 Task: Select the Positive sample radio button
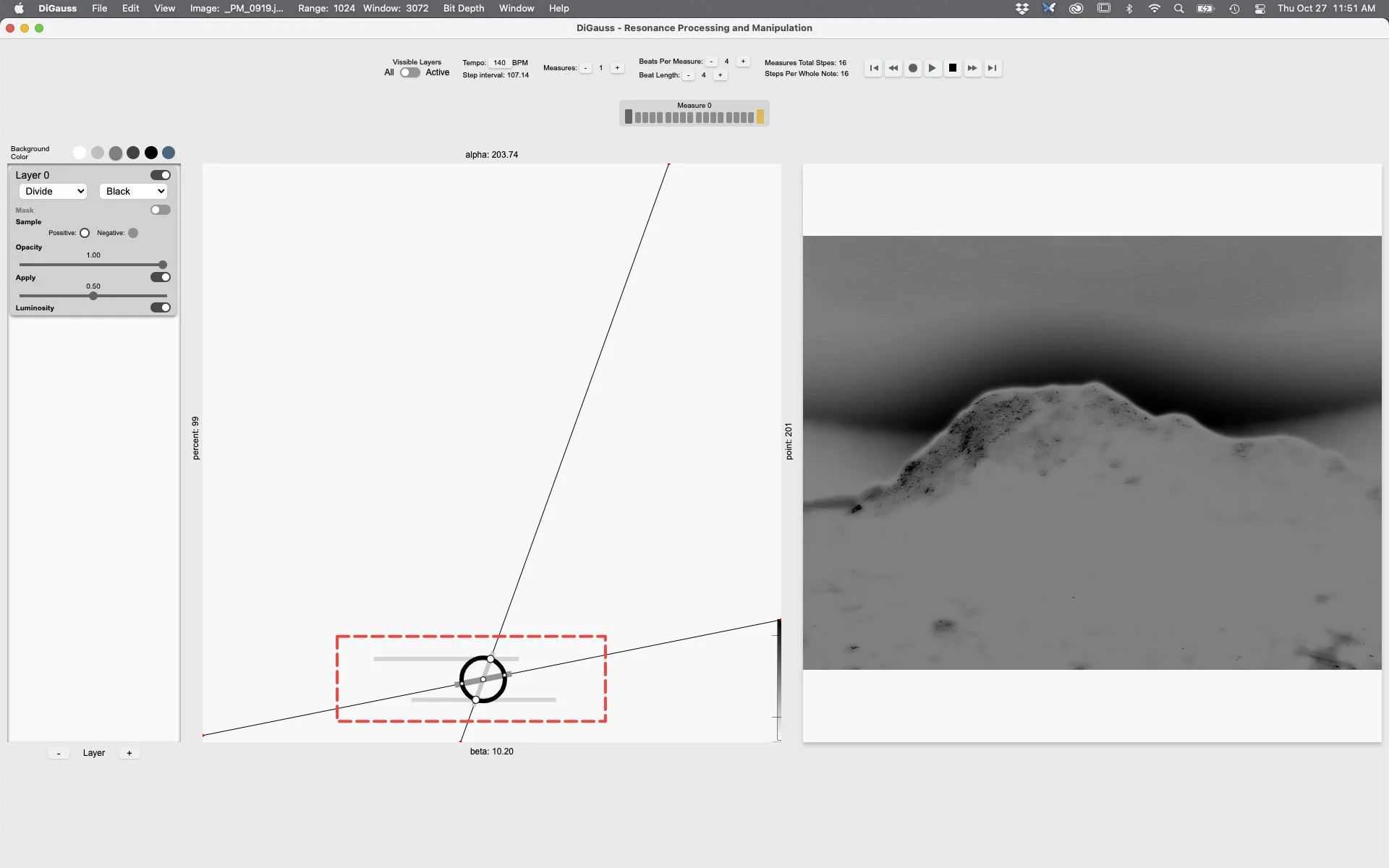coord(85,233)
